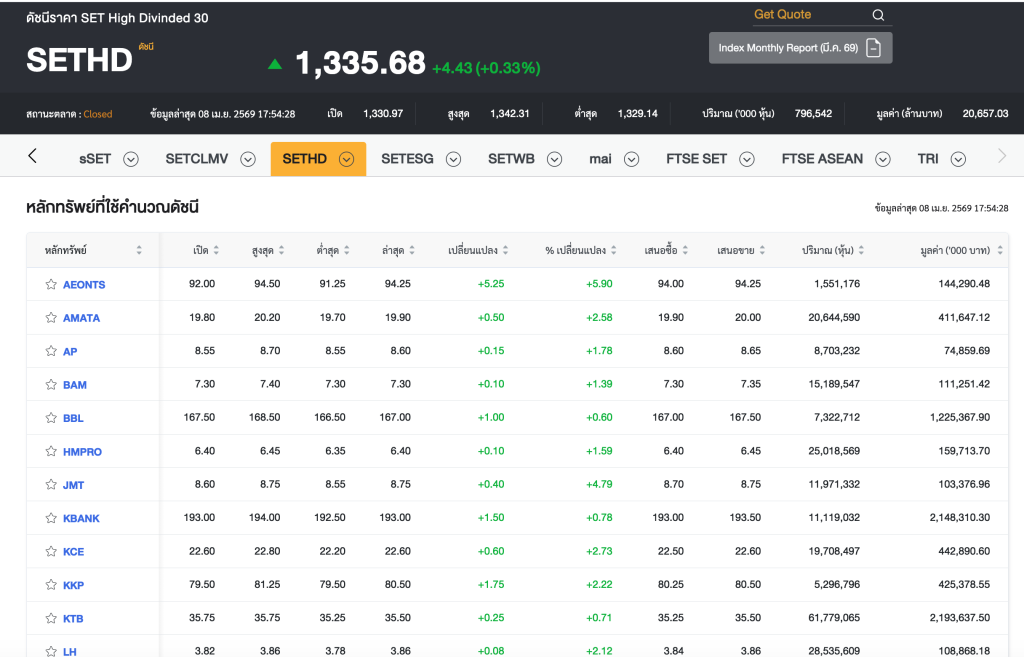Switch to the sSET index tab

pos(95,159)
